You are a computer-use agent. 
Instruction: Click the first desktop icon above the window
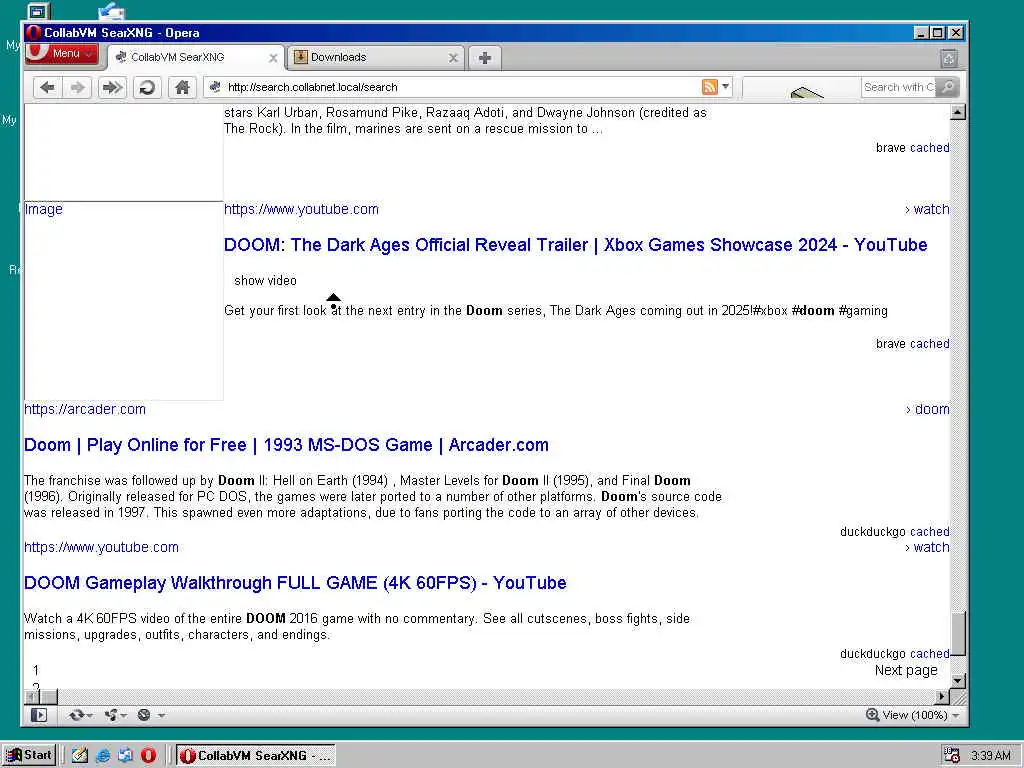[39, 11]
